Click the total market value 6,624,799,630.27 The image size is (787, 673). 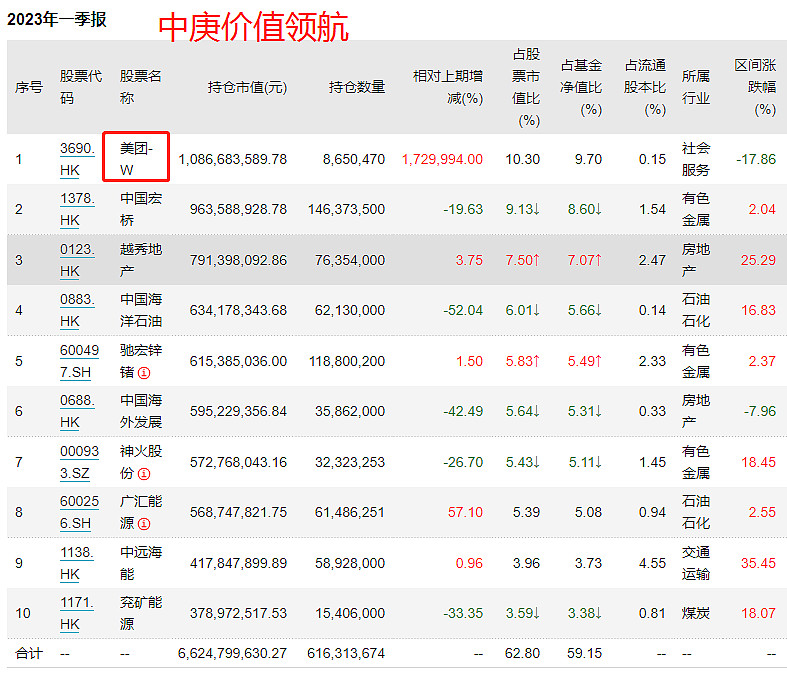tap(232, 653)
